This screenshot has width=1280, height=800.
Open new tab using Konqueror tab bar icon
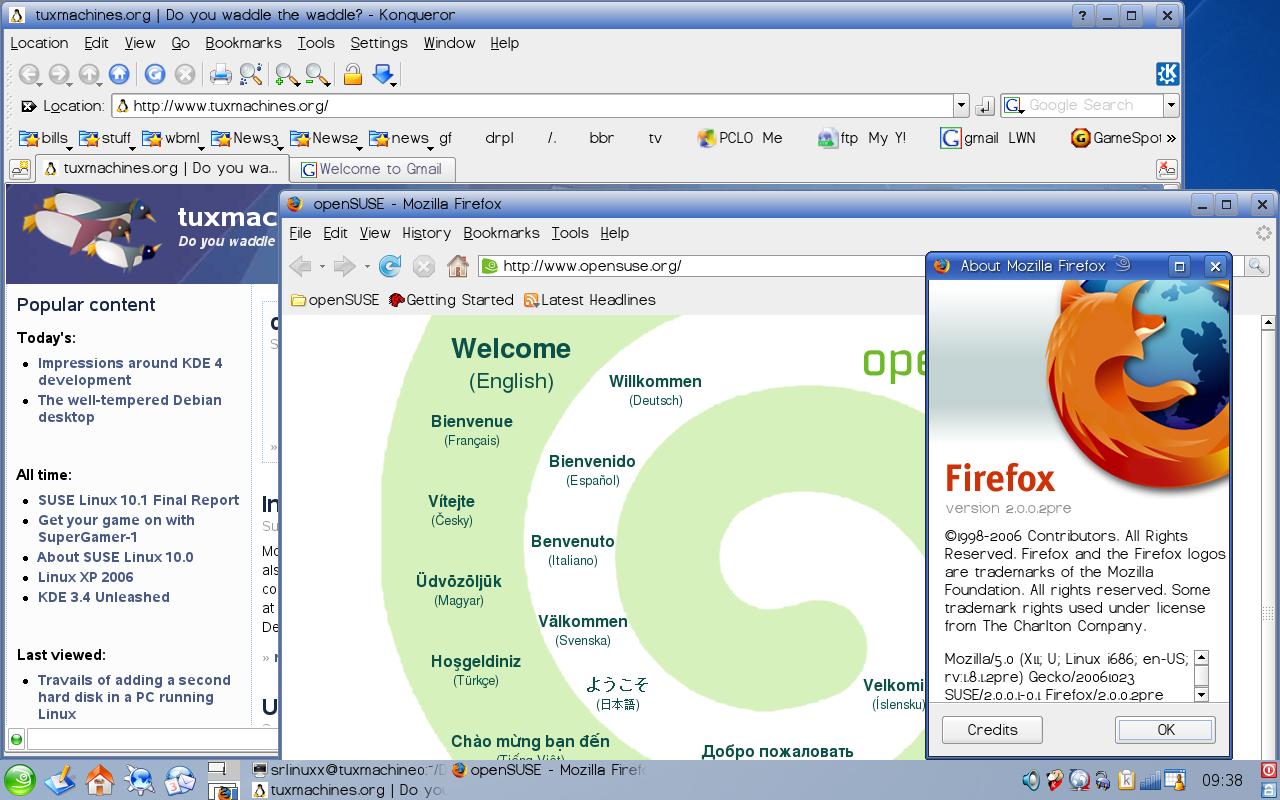pyautogui.click(x=19, y=168)
